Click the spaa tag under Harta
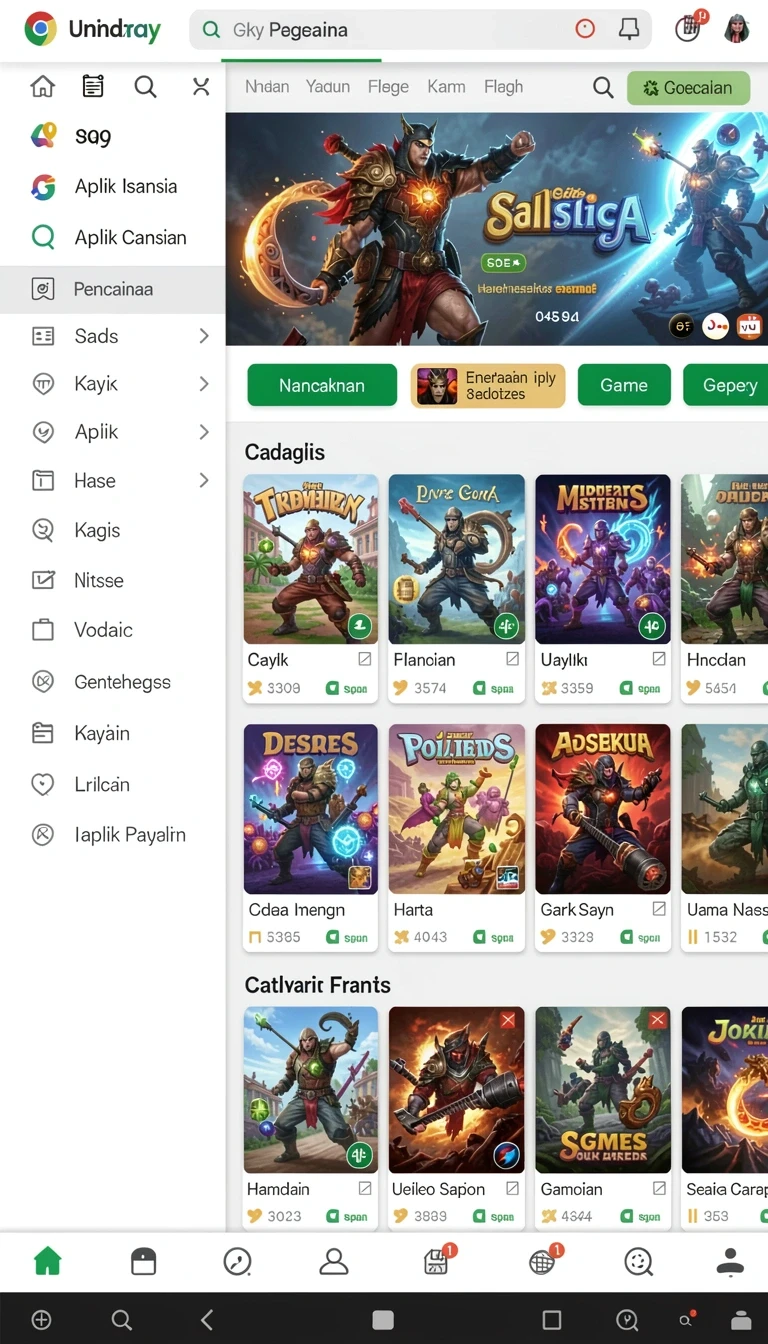The width and height of the screenshot is (768, 1344). pos(494,938)
